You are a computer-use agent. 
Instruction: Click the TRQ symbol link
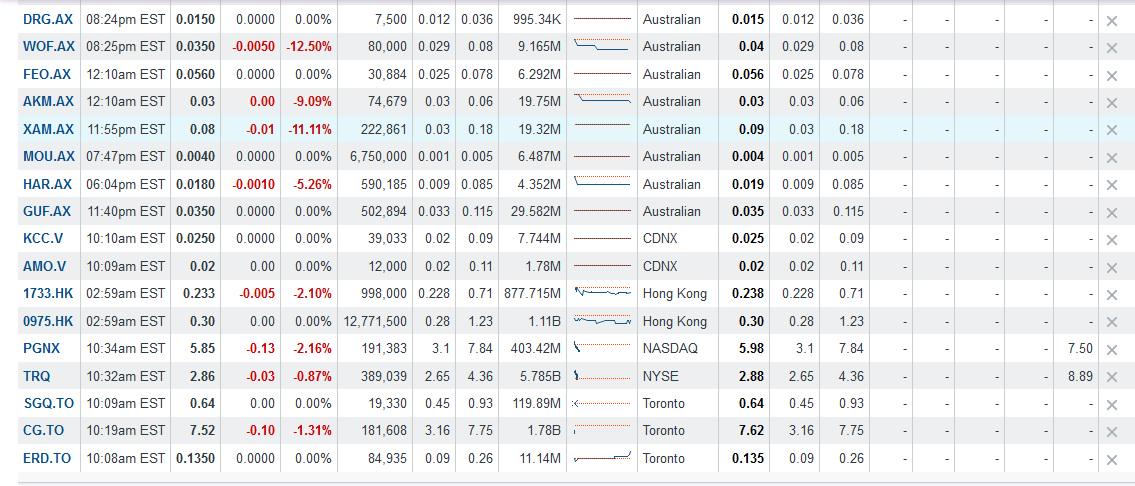[36, 376]
